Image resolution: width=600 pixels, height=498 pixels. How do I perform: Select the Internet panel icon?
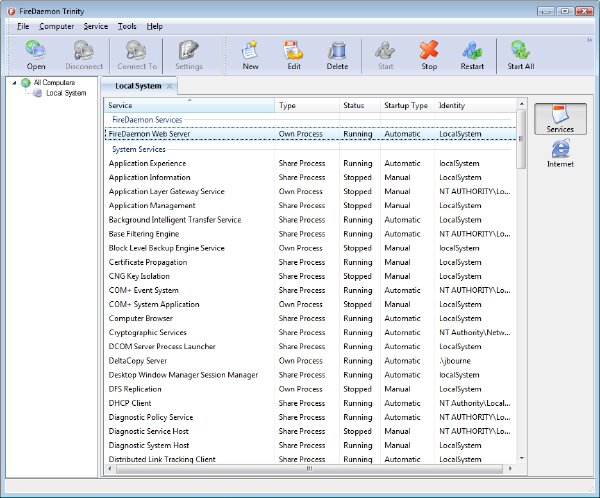click(560, 153)
